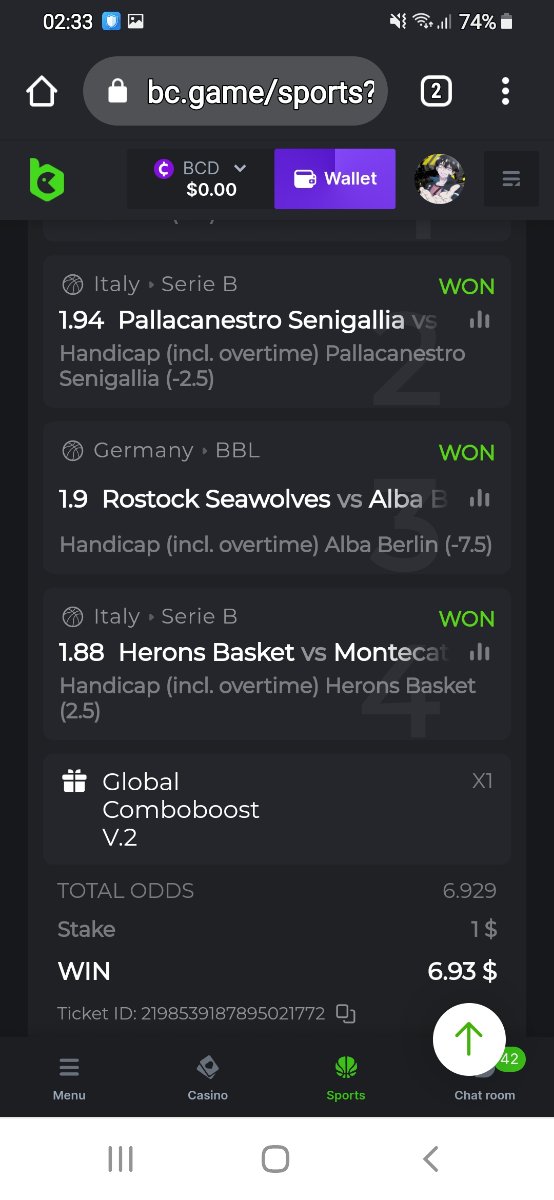Viewport: 554px width, 1200px height.
Task: View stats icon for Herons Basket match
Action: pos(480,652)
